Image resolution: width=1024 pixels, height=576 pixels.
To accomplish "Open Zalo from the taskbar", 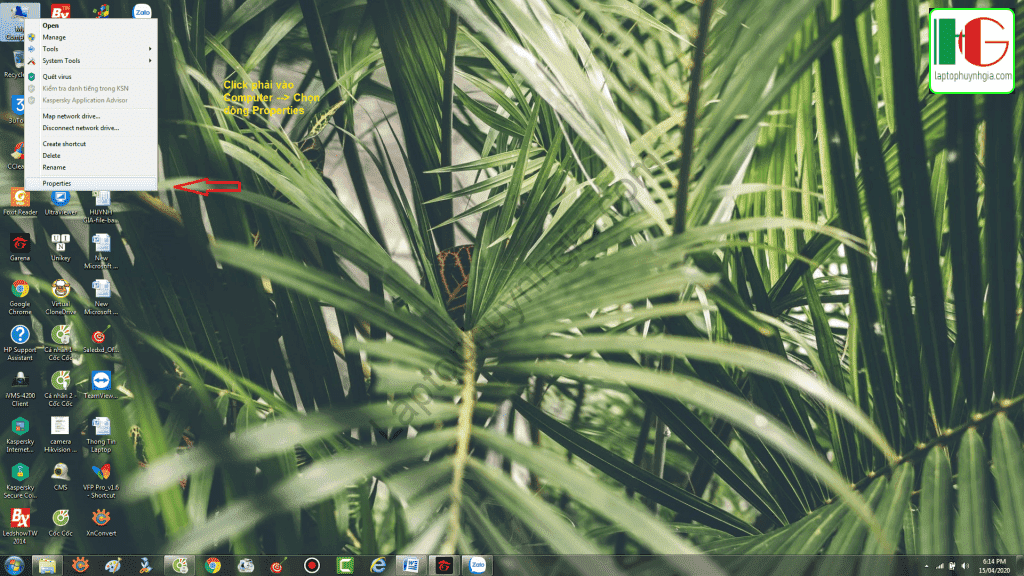I will 476,566.
